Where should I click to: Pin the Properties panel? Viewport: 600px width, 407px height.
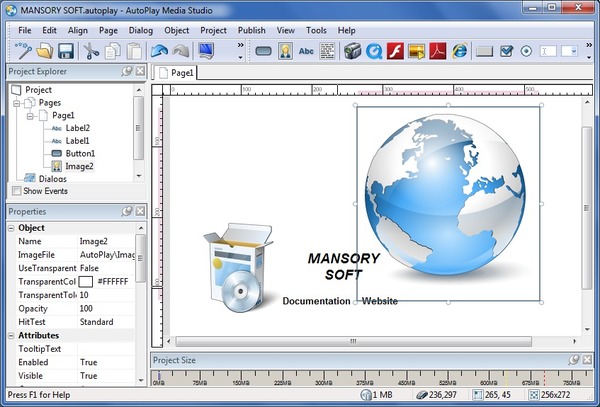click(x=127, y=212)
